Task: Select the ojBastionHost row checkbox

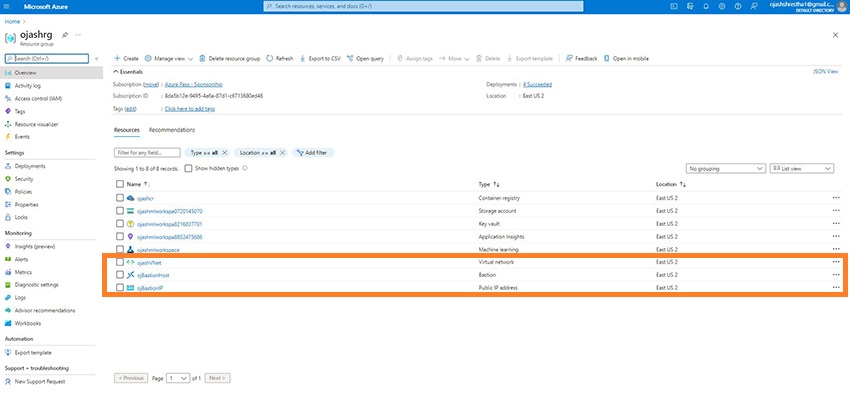Action: [120, 275]
